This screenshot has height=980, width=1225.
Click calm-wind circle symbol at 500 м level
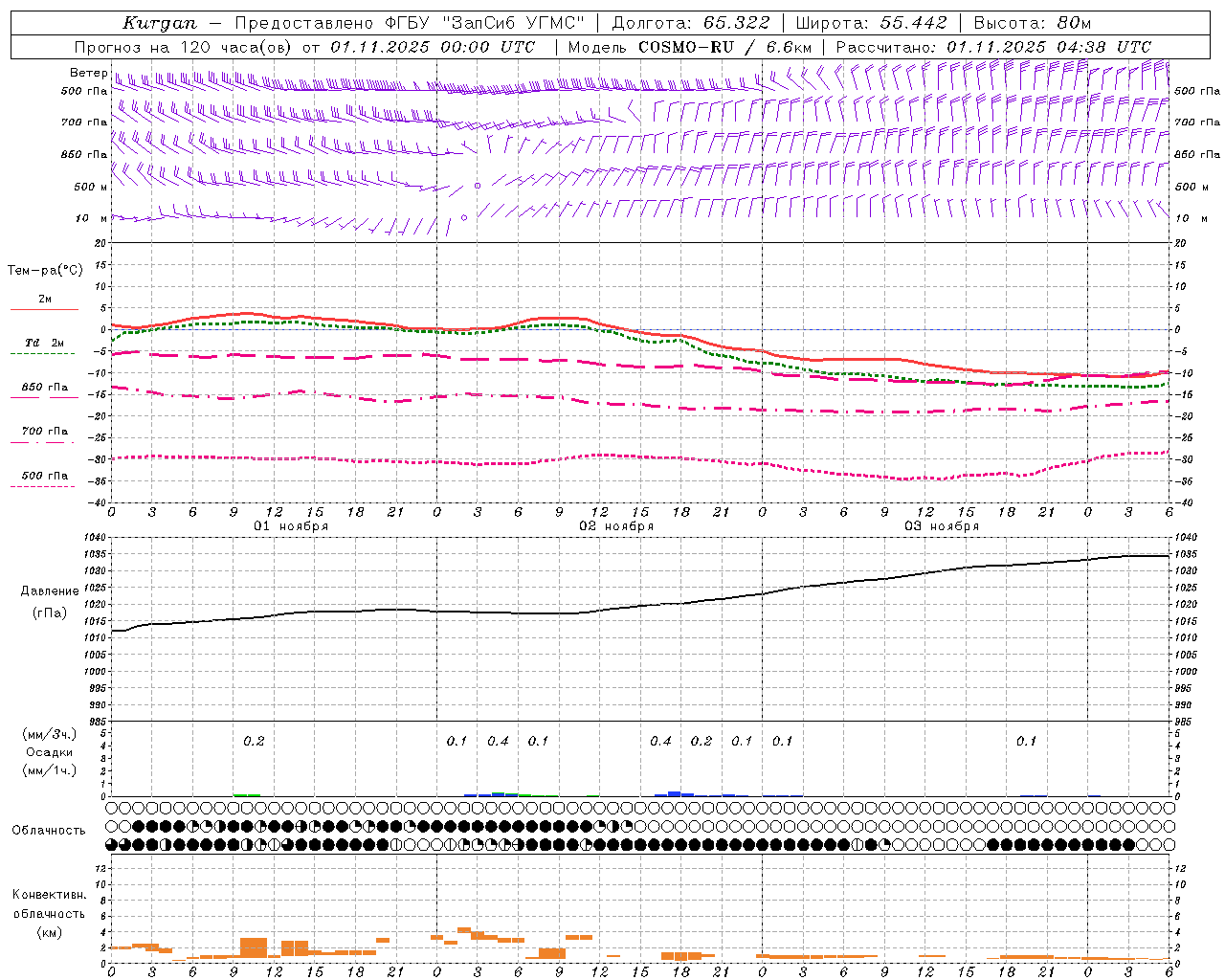coord(478,186)
